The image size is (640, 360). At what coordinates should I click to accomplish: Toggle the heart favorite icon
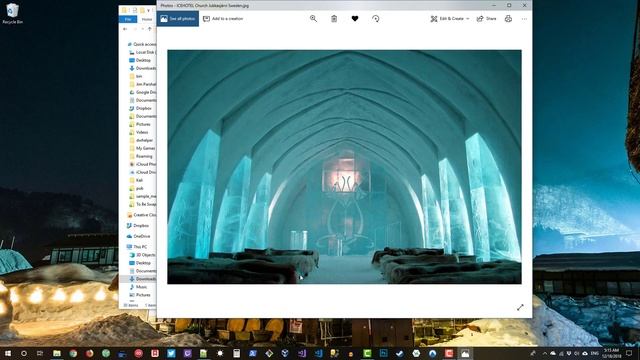(355, 18)
